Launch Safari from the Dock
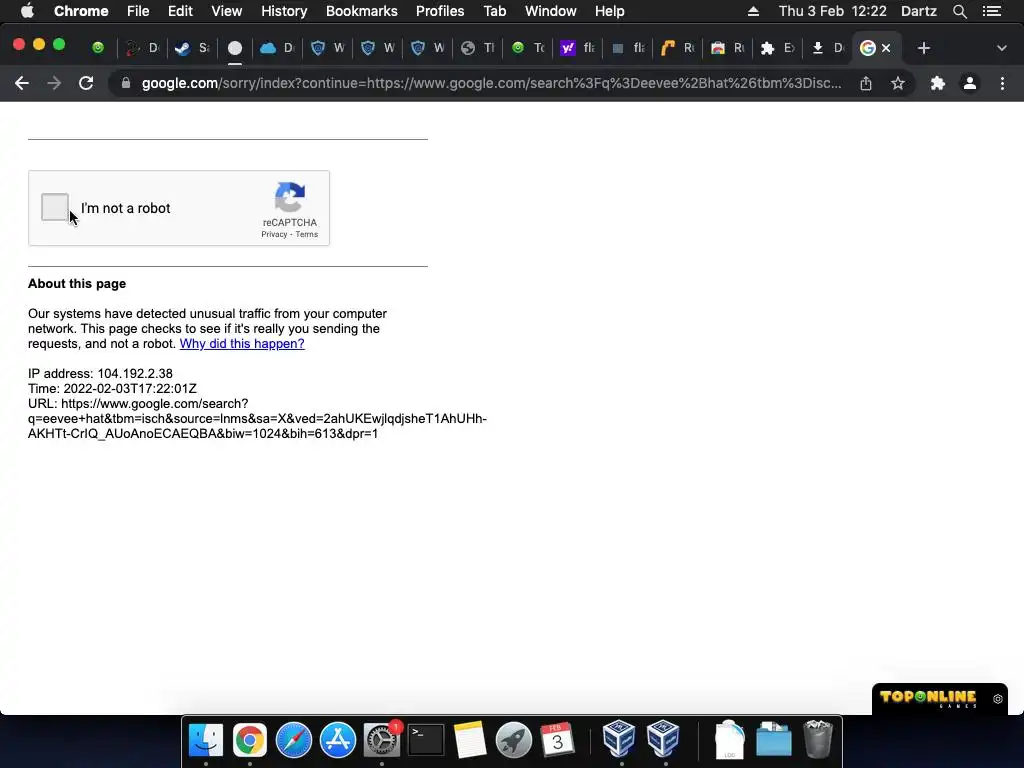Viewport: 1024px width, 768px height. coord(293,740)
